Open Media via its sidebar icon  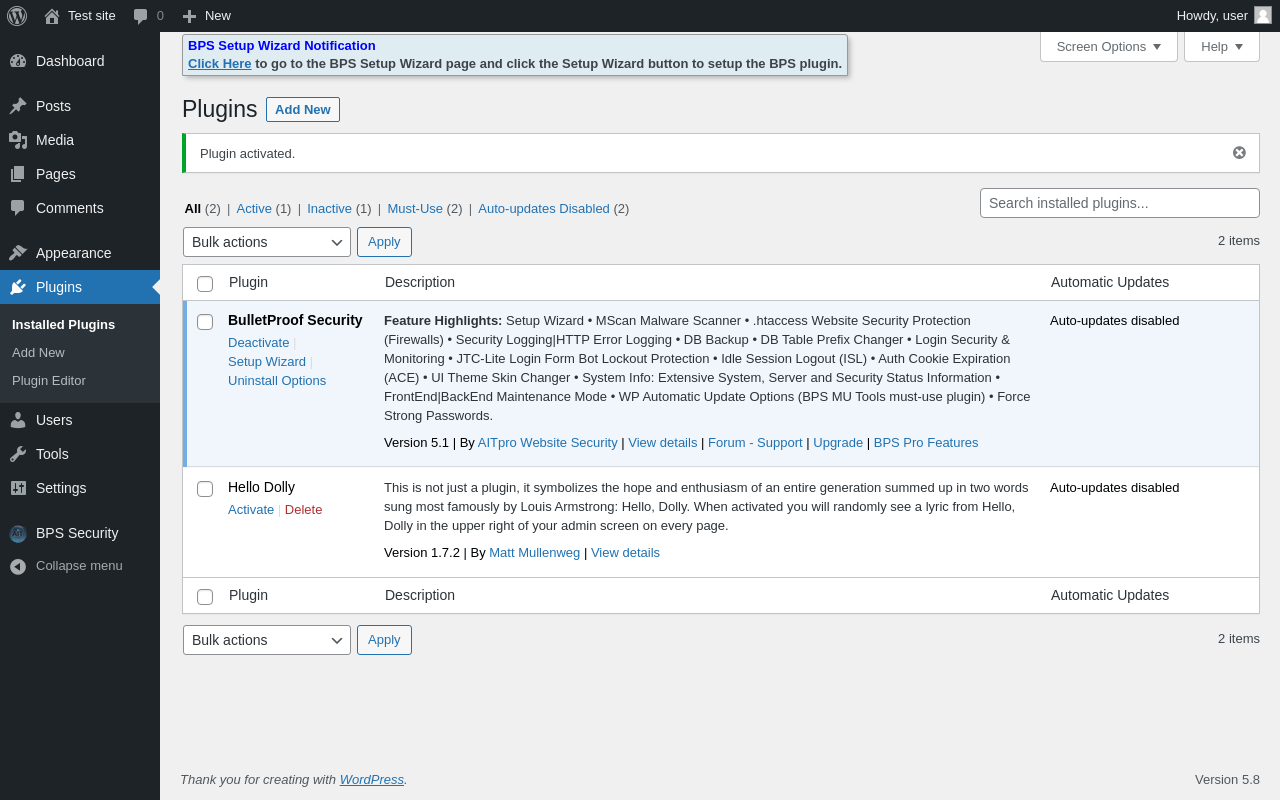click(x=18, y=140)
